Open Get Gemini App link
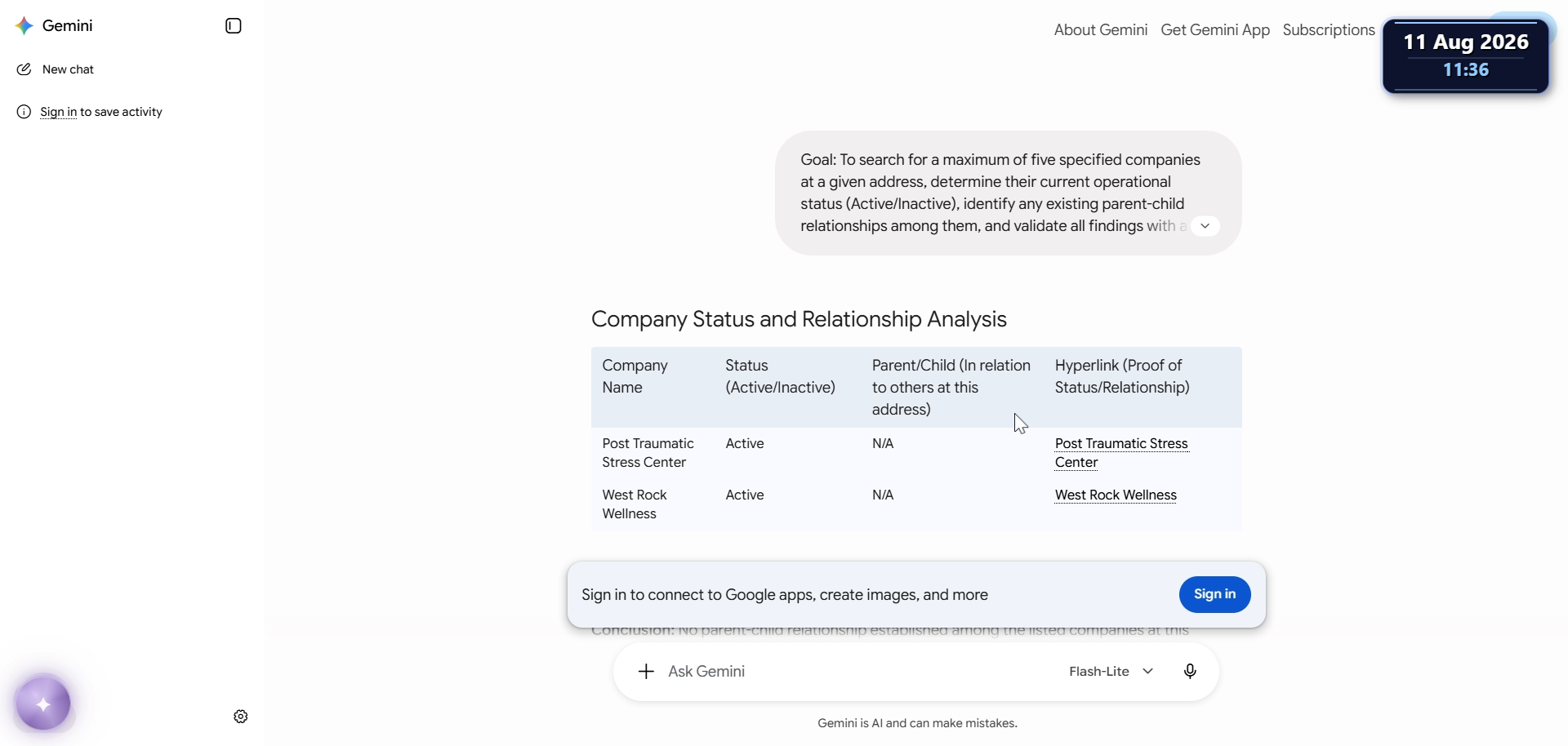This screenshot has width=1568, height=746. point(1215,30)
